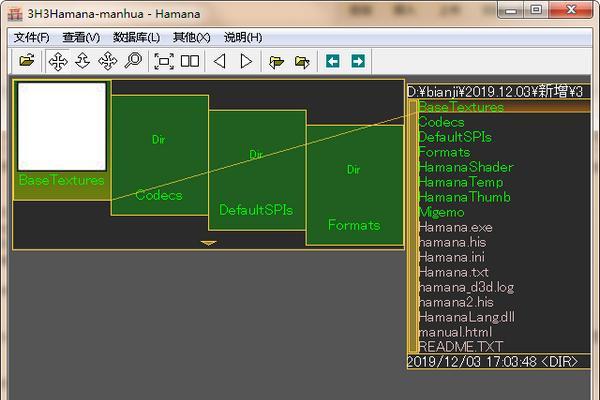Viewport: 600px width, 400px height.
Task: Click the teal forward arrow button
Action: (358, 61)
